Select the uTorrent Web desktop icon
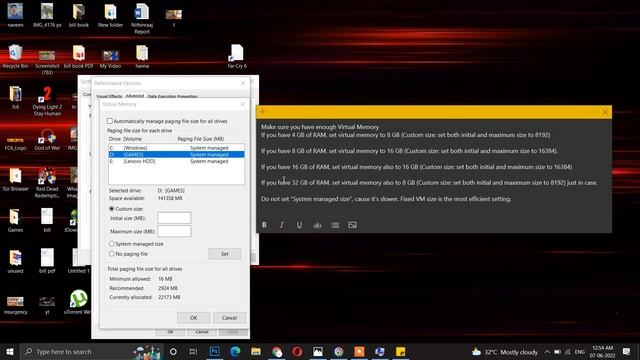 78,302
